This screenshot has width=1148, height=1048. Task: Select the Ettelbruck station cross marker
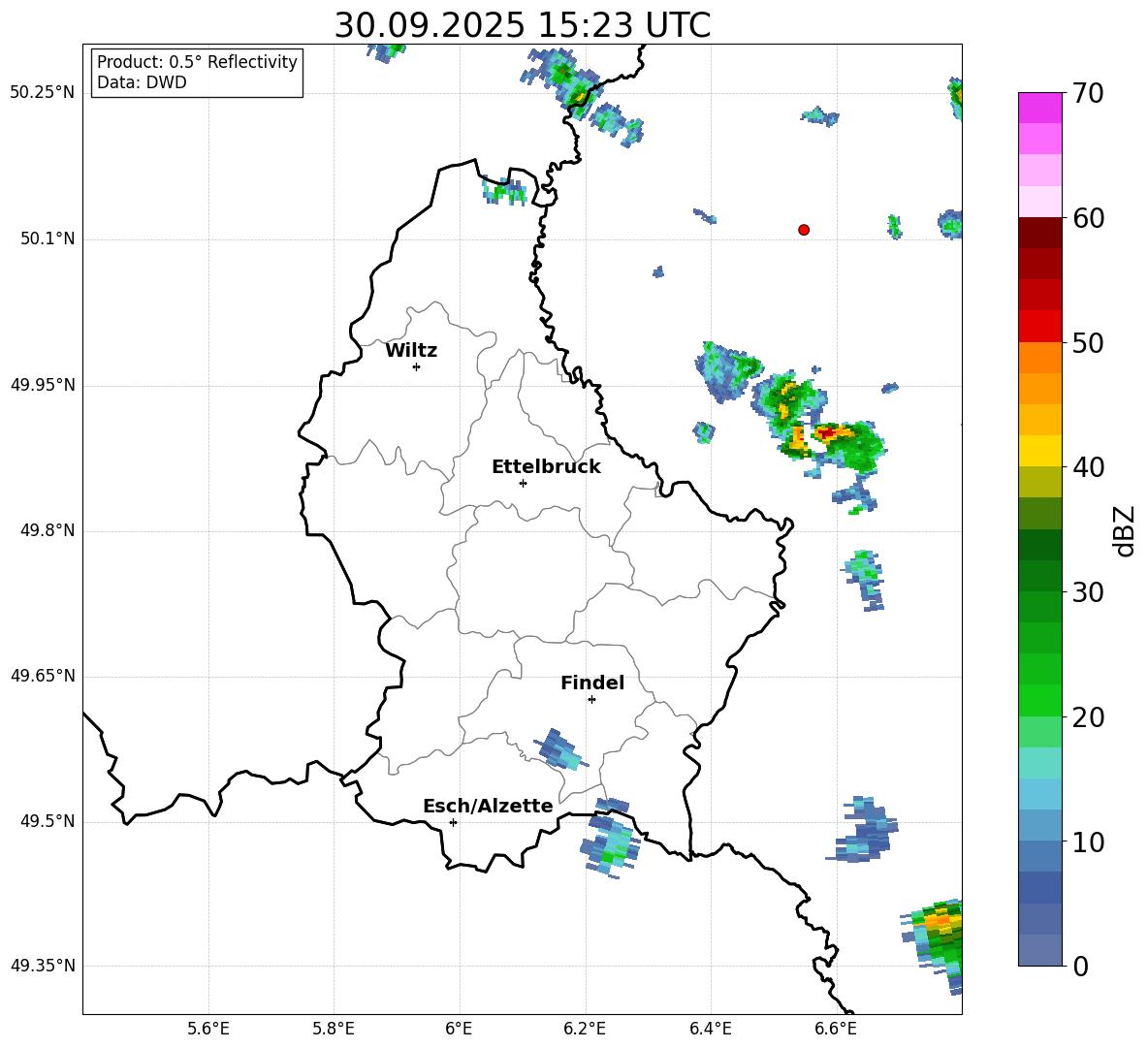click(523, 483)
